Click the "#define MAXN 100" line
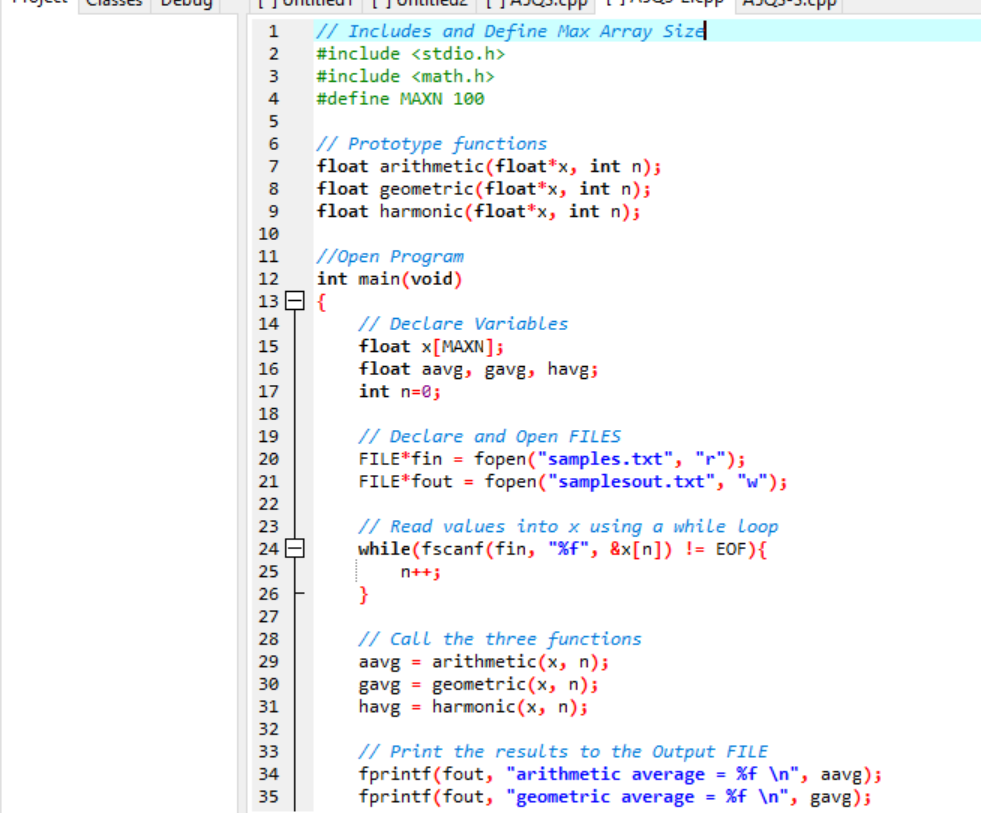981x813 pixels. coord(400,99)
